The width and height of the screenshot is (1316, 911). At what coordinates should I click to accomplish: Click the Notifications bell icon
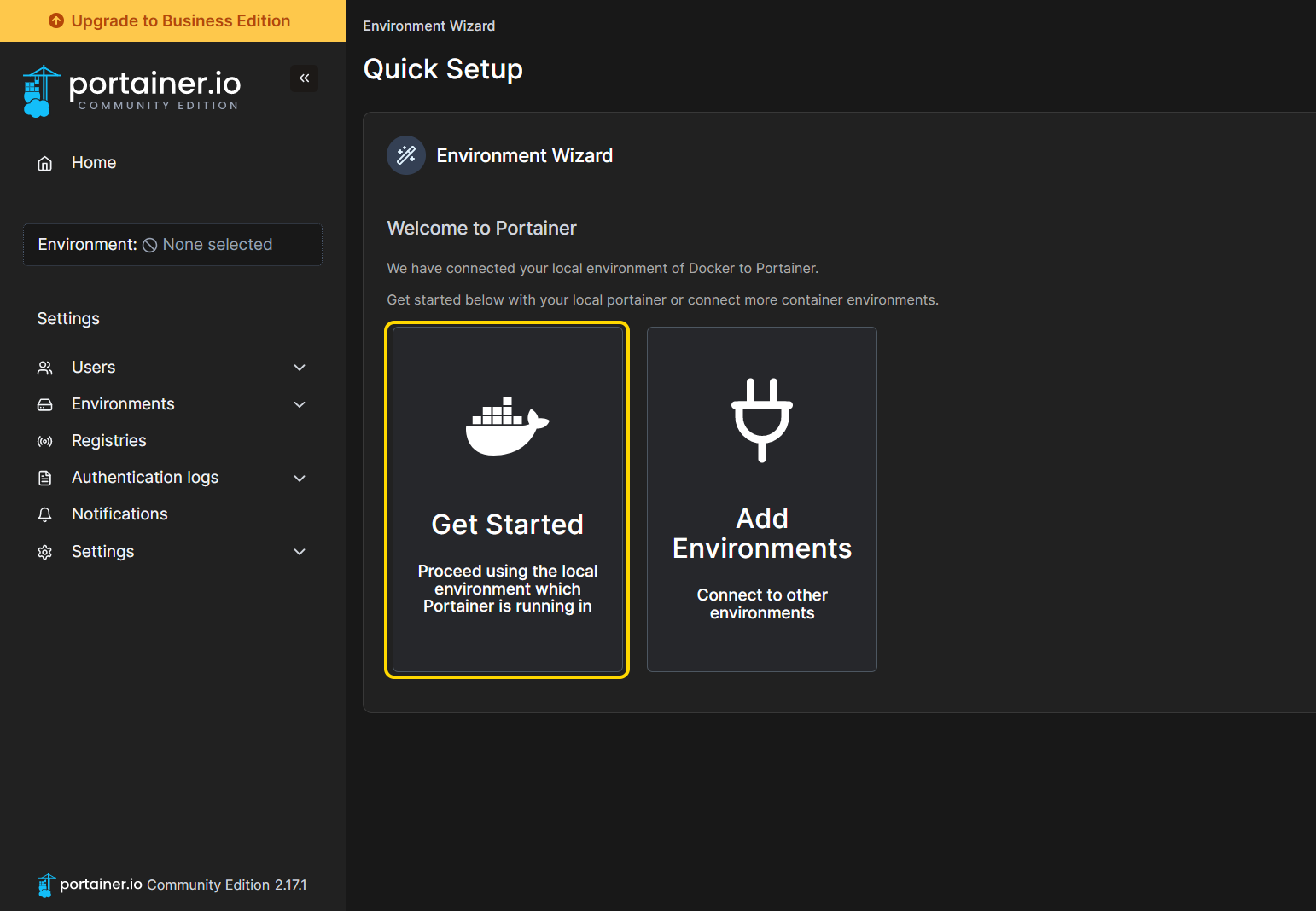45,514
